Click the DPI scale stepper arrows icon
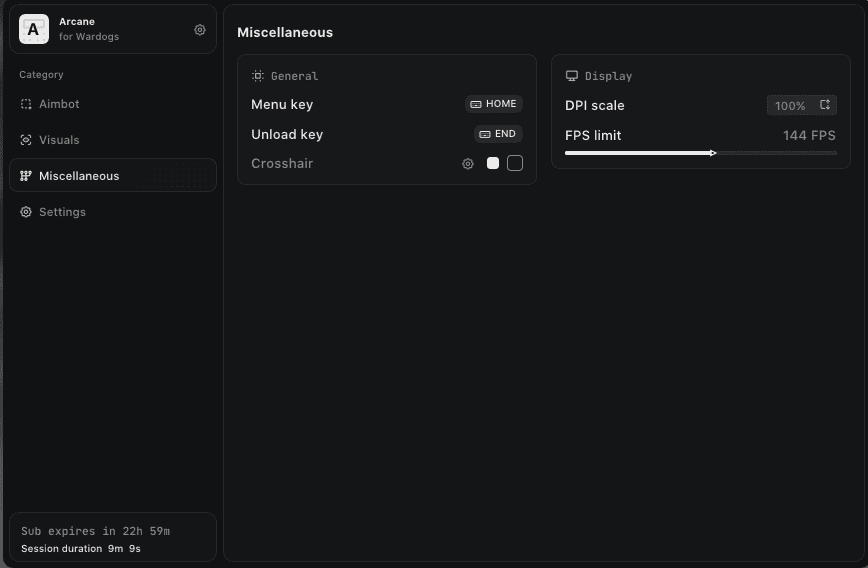Image resolution: width=868 pixels, height=568 pixels. tap(825, 105)
